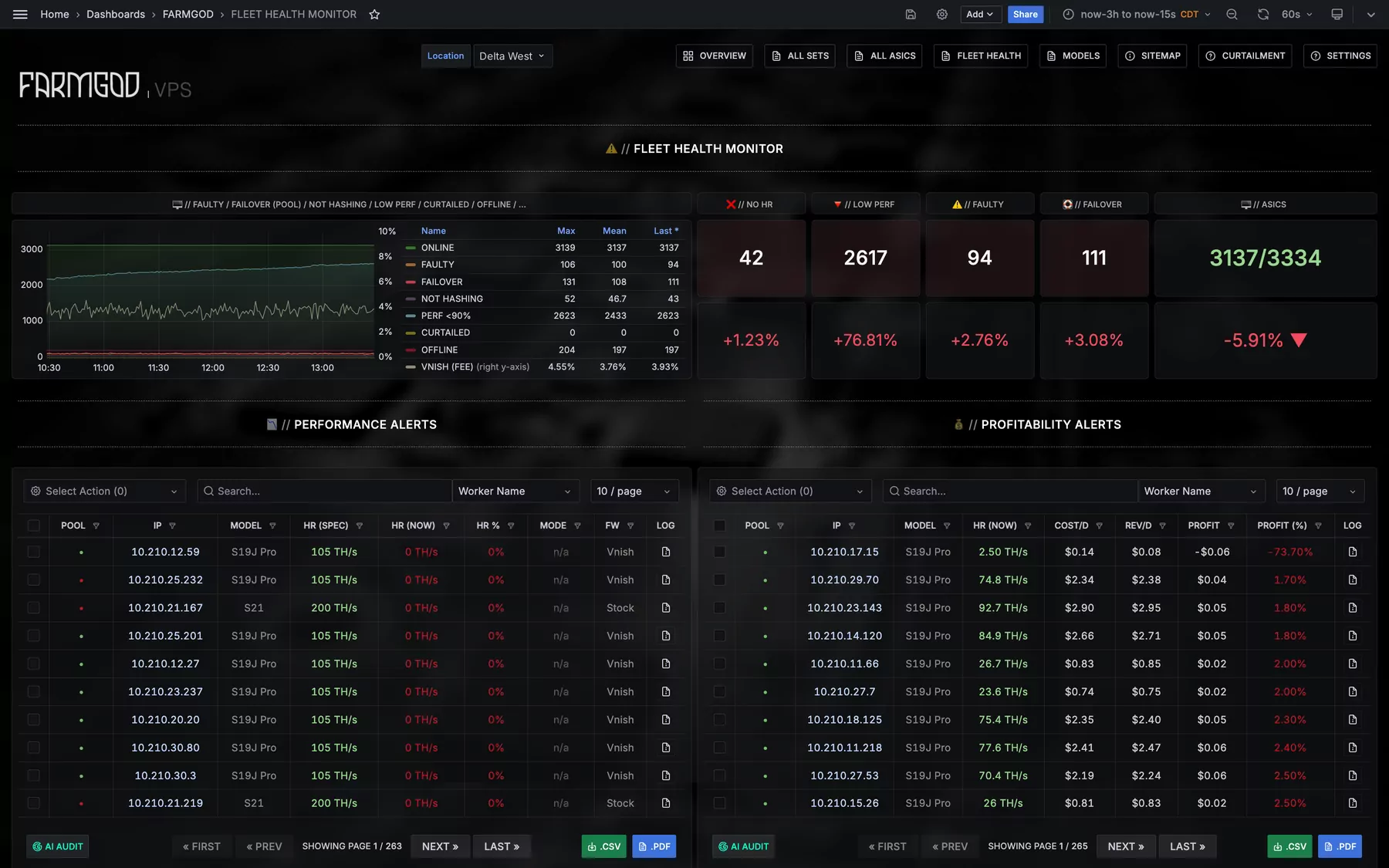Open log for IP 10.210.17.15
Viewport: 1389px width, 868px height.
tap(1352, 552)
